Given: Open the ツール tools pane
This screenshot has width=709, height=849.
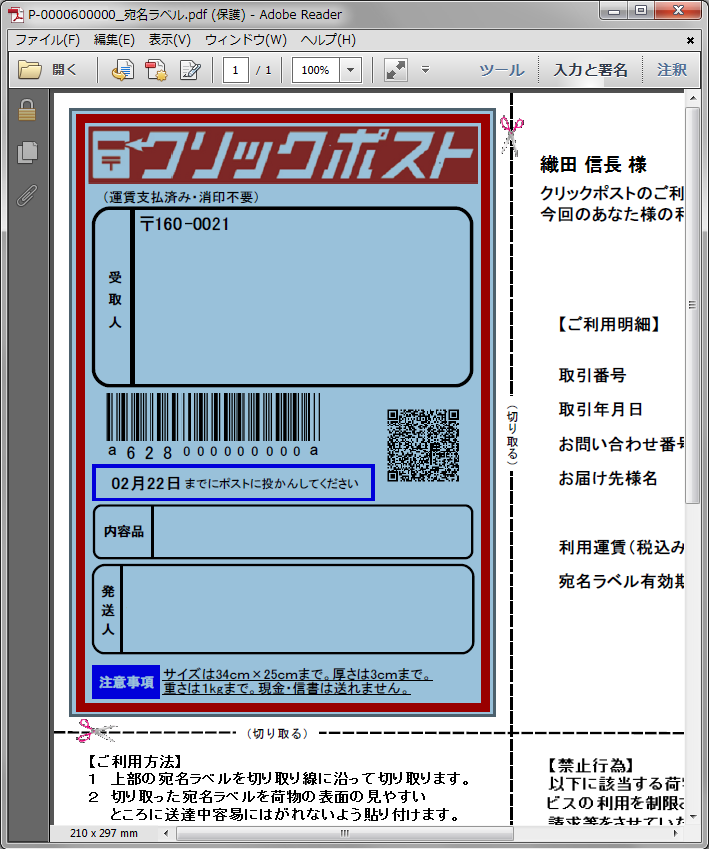Looking at the screenshot, I should (x=502, y=70).
